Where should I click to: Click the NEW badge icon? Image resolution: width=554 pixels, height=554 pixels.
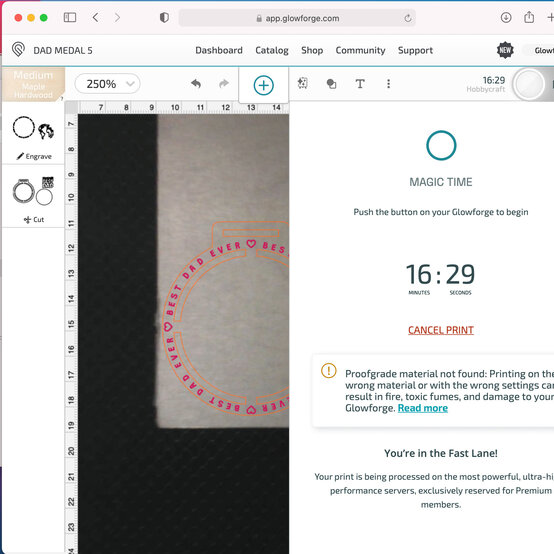click(505, 50)
